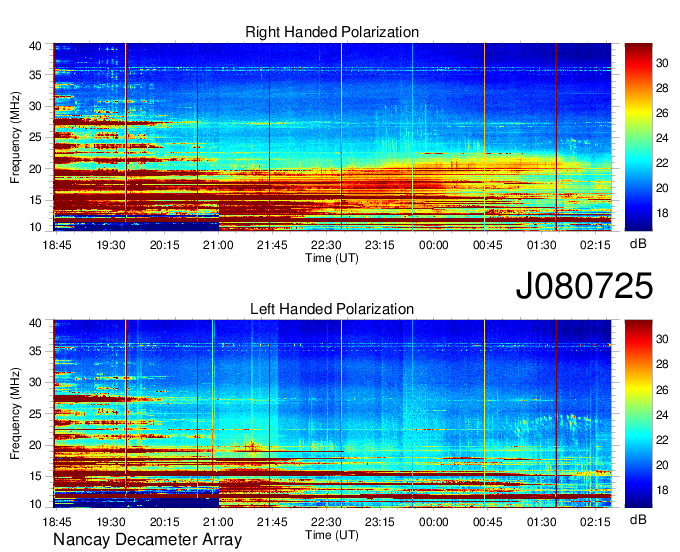Viewport: 680px width, 552px height.
Task: Click the "26" dB tick on lower color bar
Action: 662,390
